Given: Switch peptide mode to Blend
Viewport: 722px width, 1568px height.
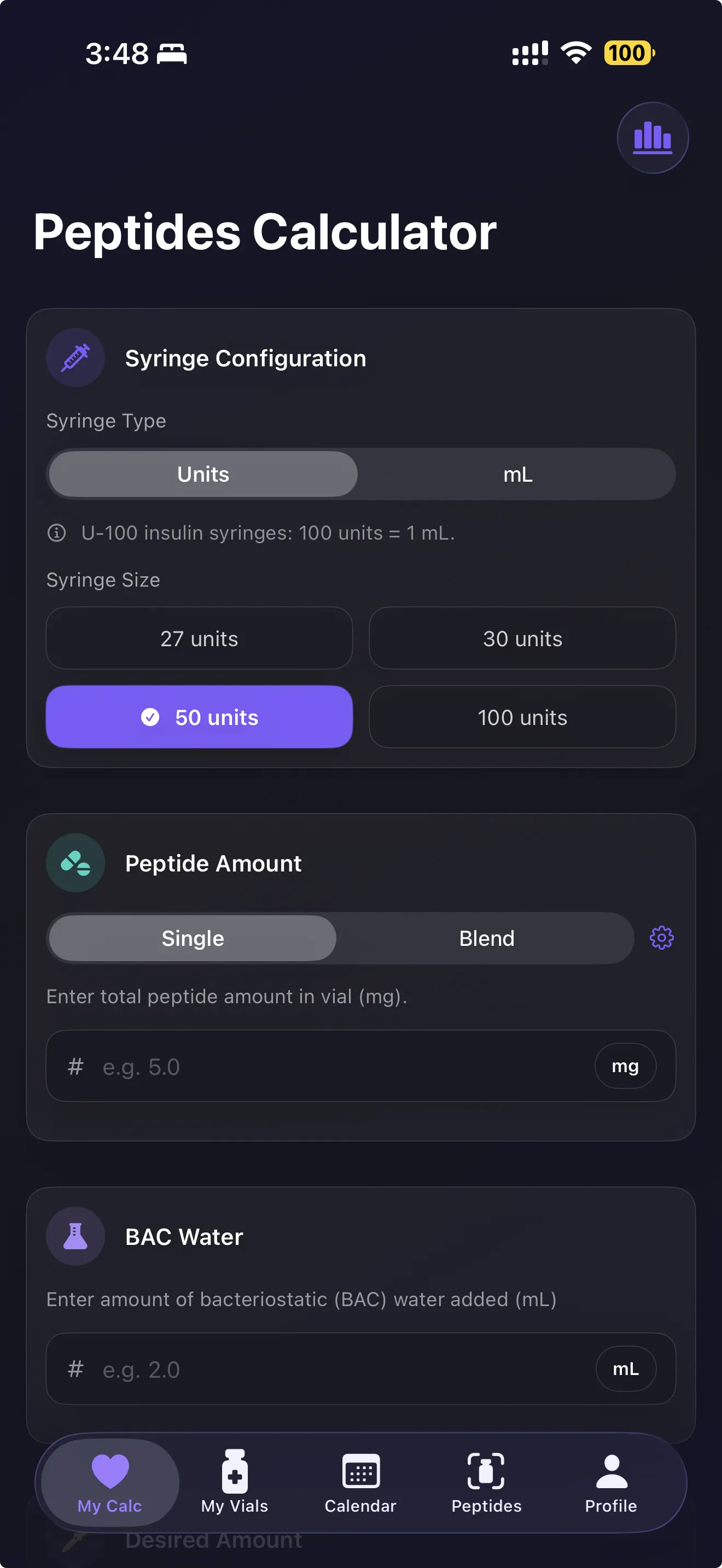Looking at the screenshot, I should pyautogui.click(x=486, y=938).
